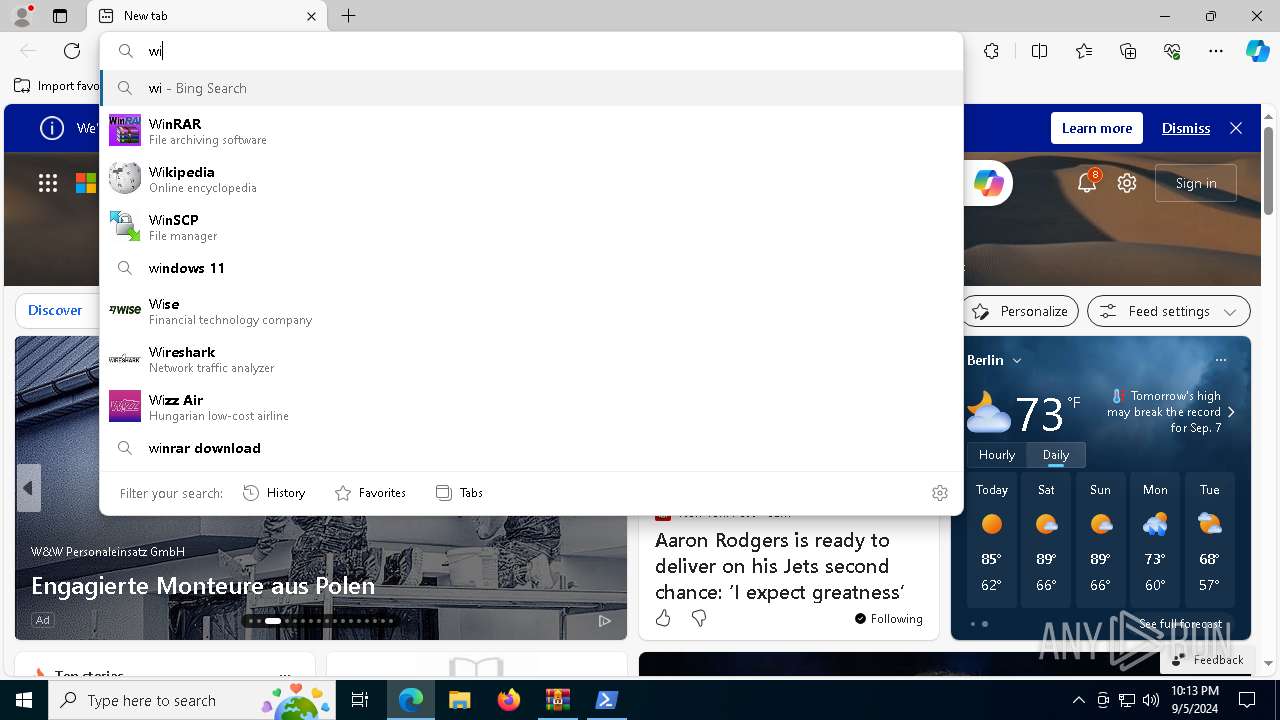Open the Personalize button
This screenshot has height=720, width=1280.
1020,311
